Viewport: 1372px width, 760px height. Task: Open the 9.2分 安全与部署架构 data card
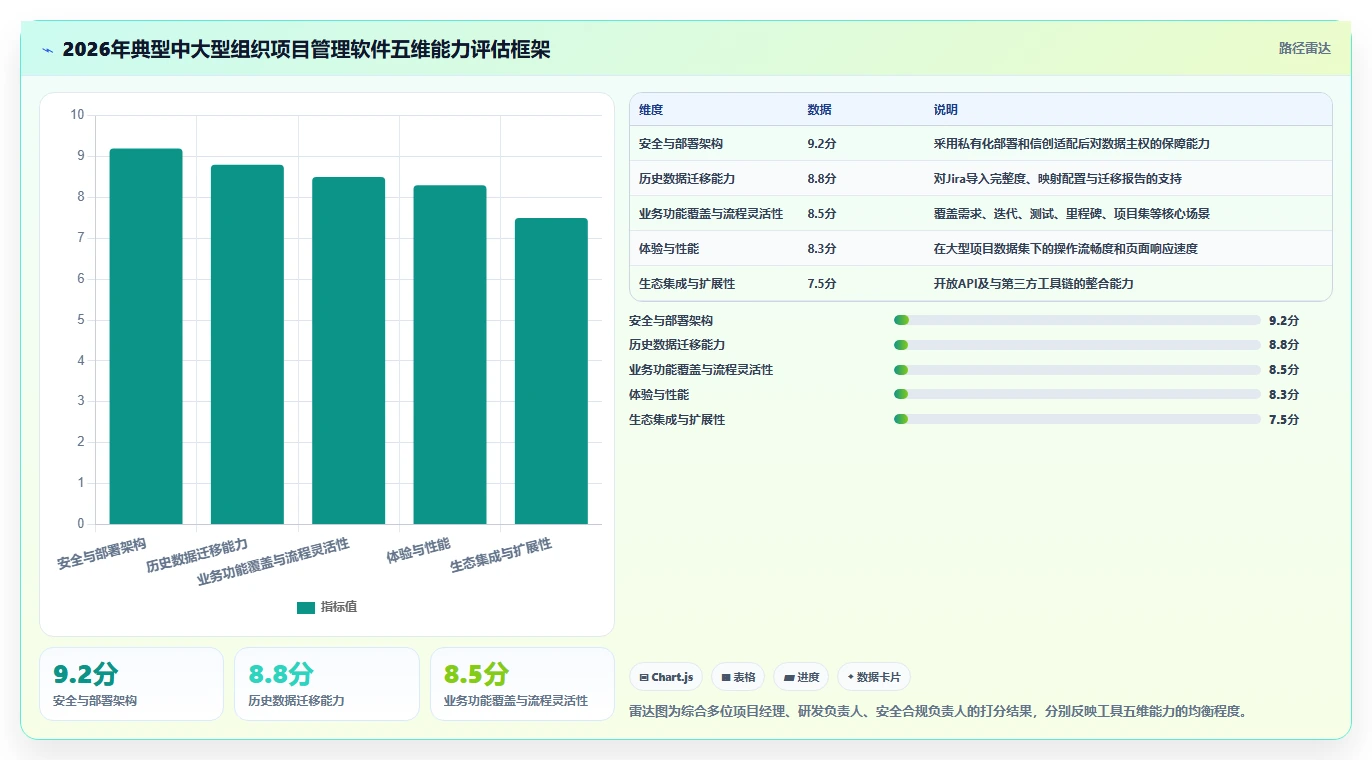click(x=131, y=684)
